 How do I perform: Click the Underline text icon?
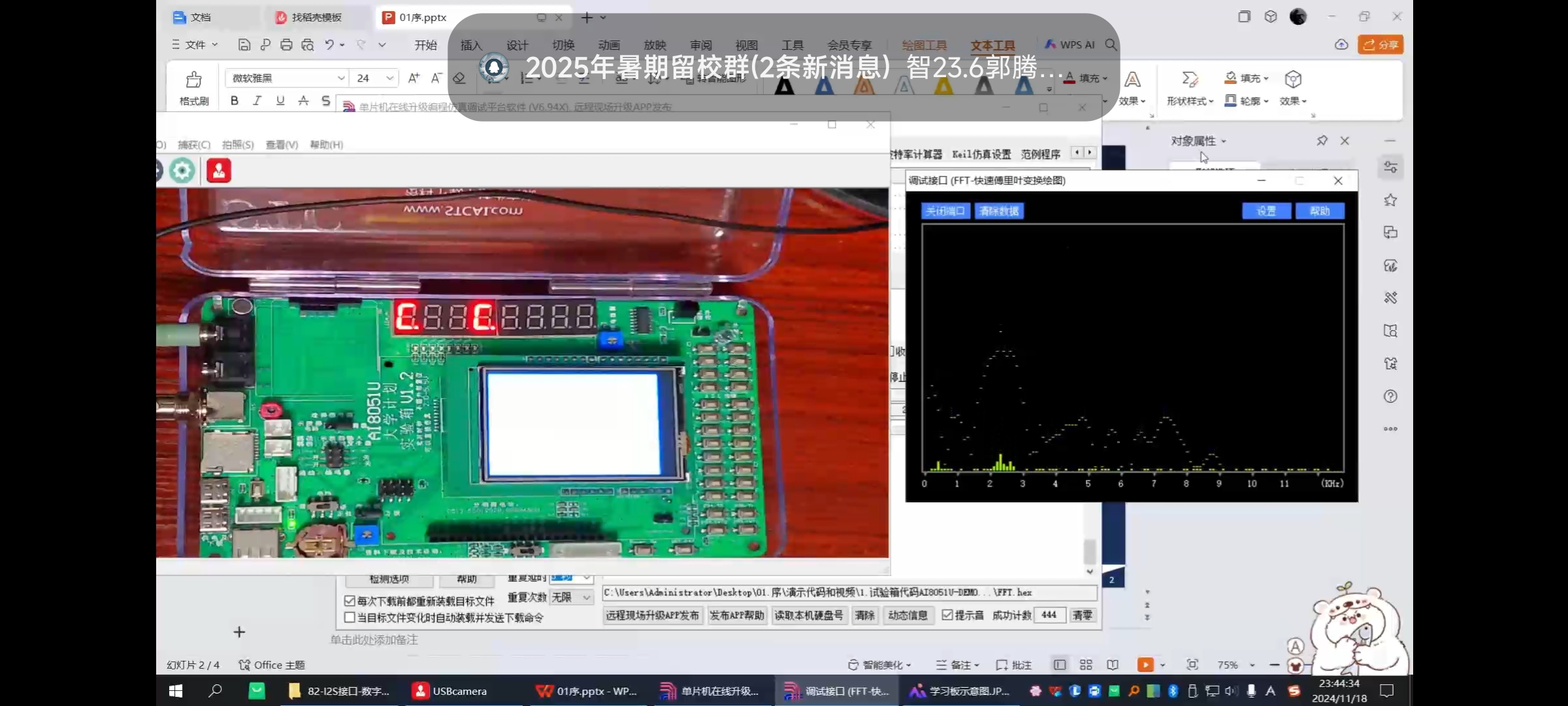click(x=280, y=101)
